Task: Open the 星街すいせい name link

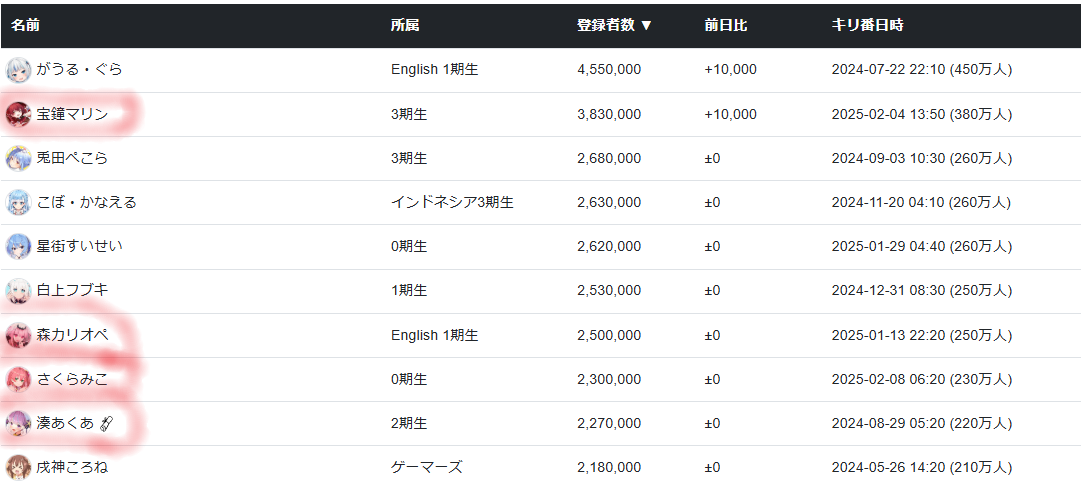Action: pyautogui.click(x=80, y=246)
